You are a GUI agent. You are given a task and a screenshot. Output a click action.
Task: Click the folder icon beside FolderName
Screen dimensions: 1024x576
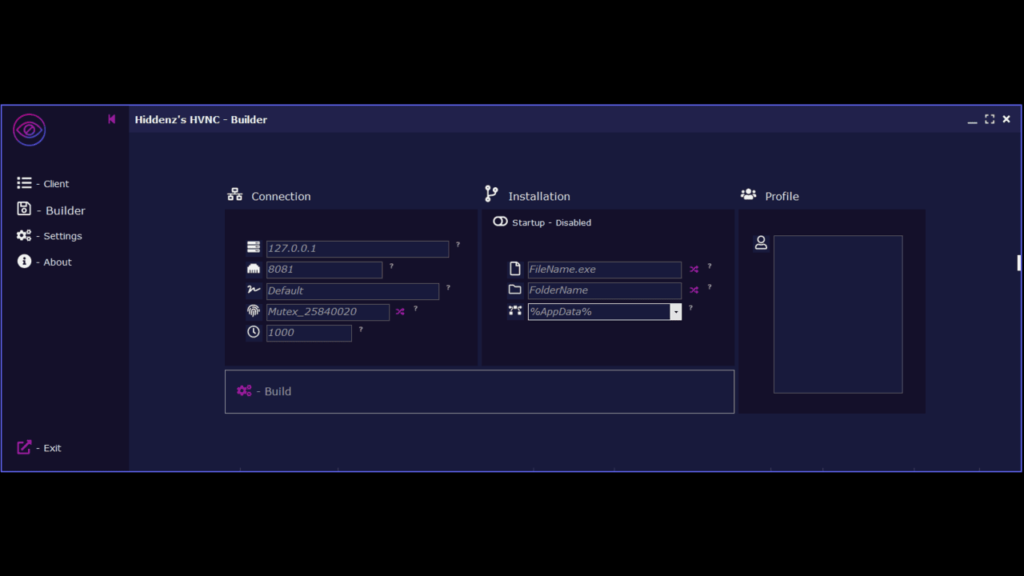tap(515, 289)
